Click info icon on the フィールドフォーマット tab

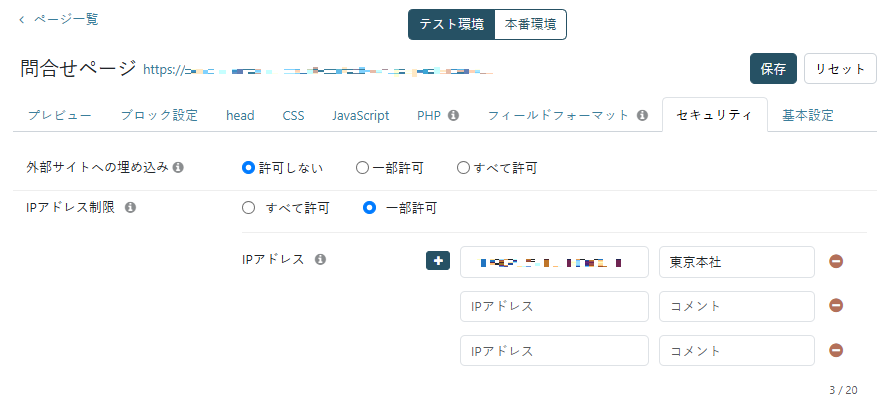click(642, 115)
